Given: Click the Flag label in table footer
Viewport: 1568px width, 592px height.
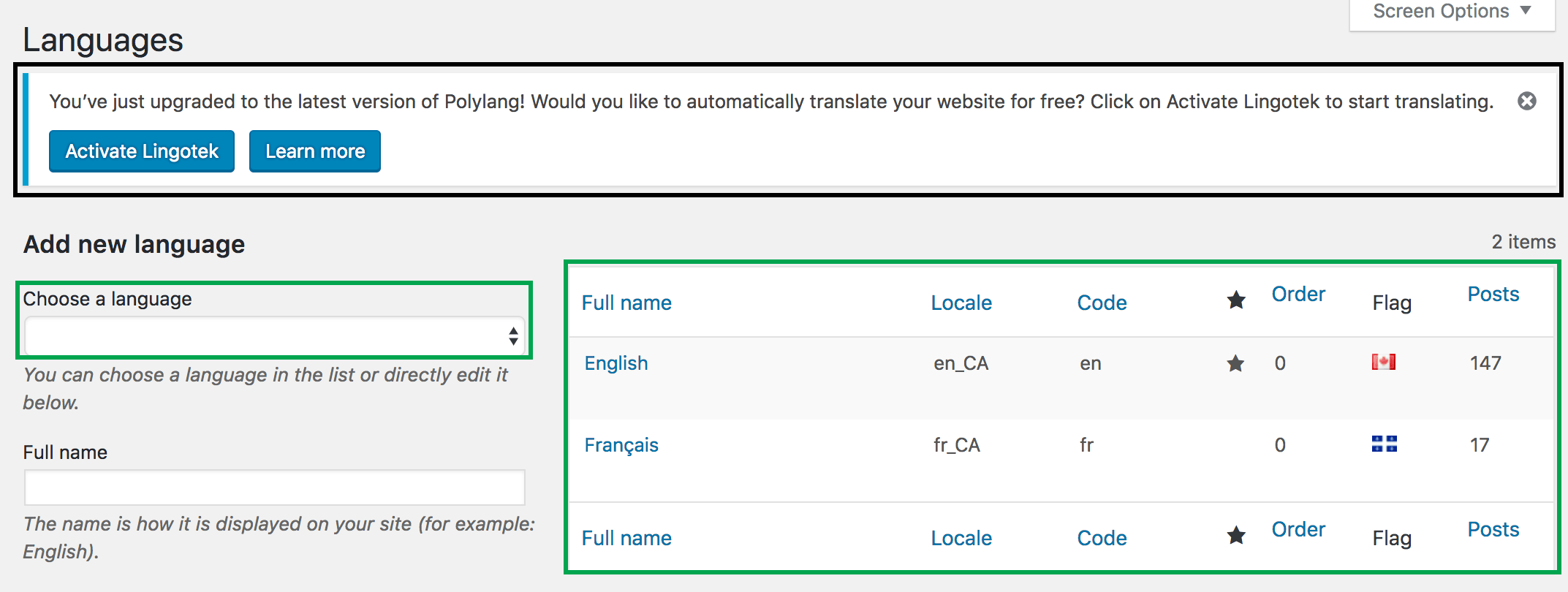Looking at the screenshot, I should click(1392, 538).
